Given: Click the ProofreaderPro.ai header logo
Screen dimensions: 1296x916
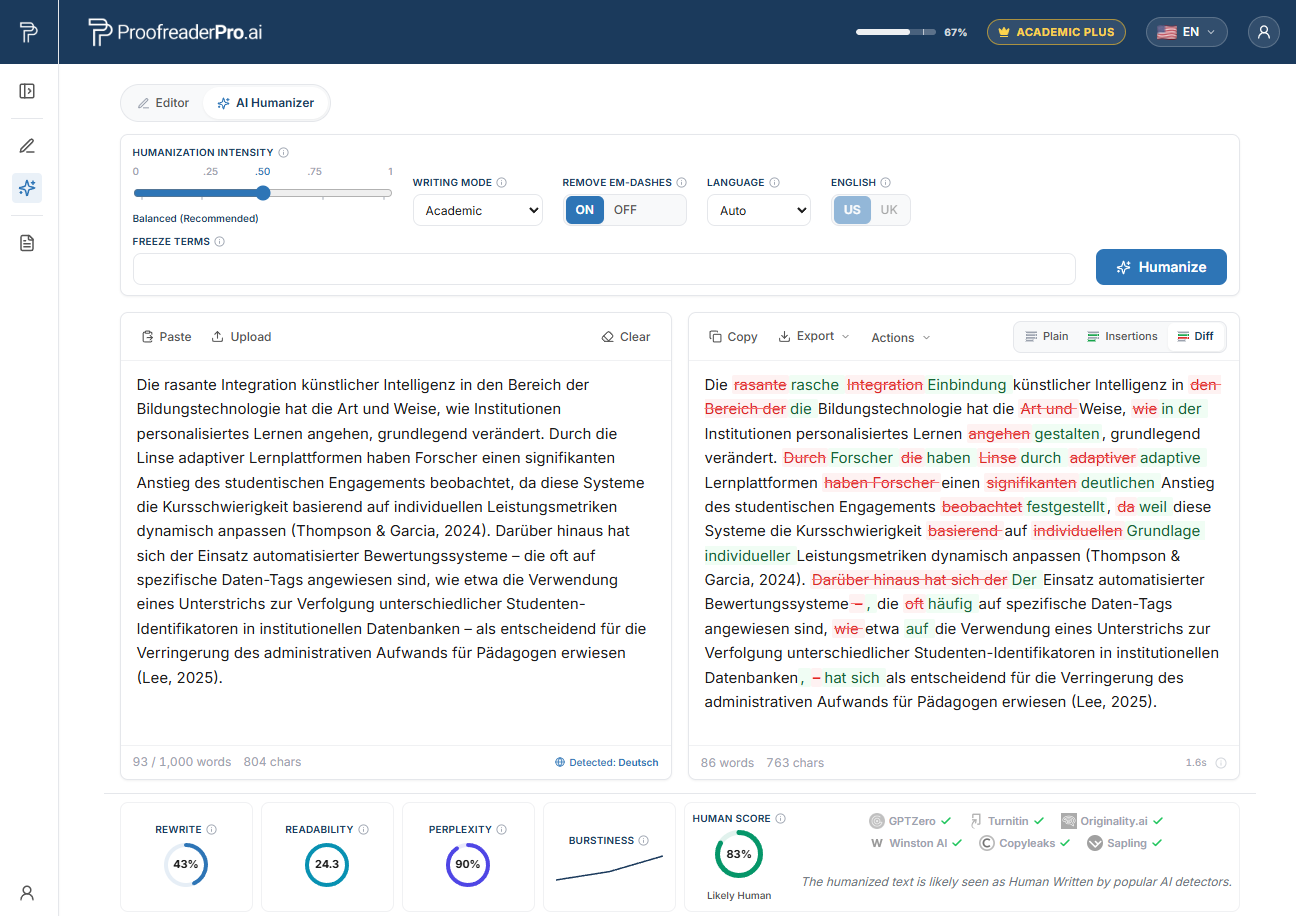Looking at the screenshot, I should pyautogui.click(x=176, y=32).
